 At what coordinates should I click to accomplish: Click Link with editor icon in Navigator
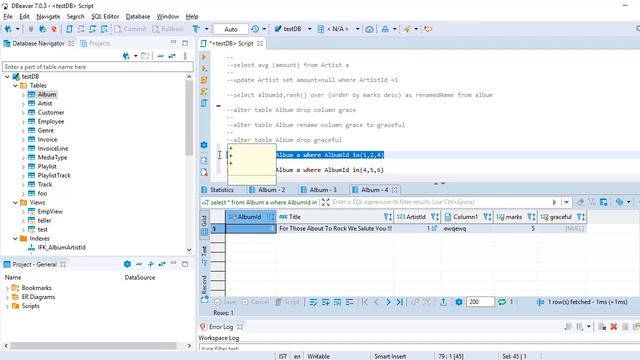point(172,56)
